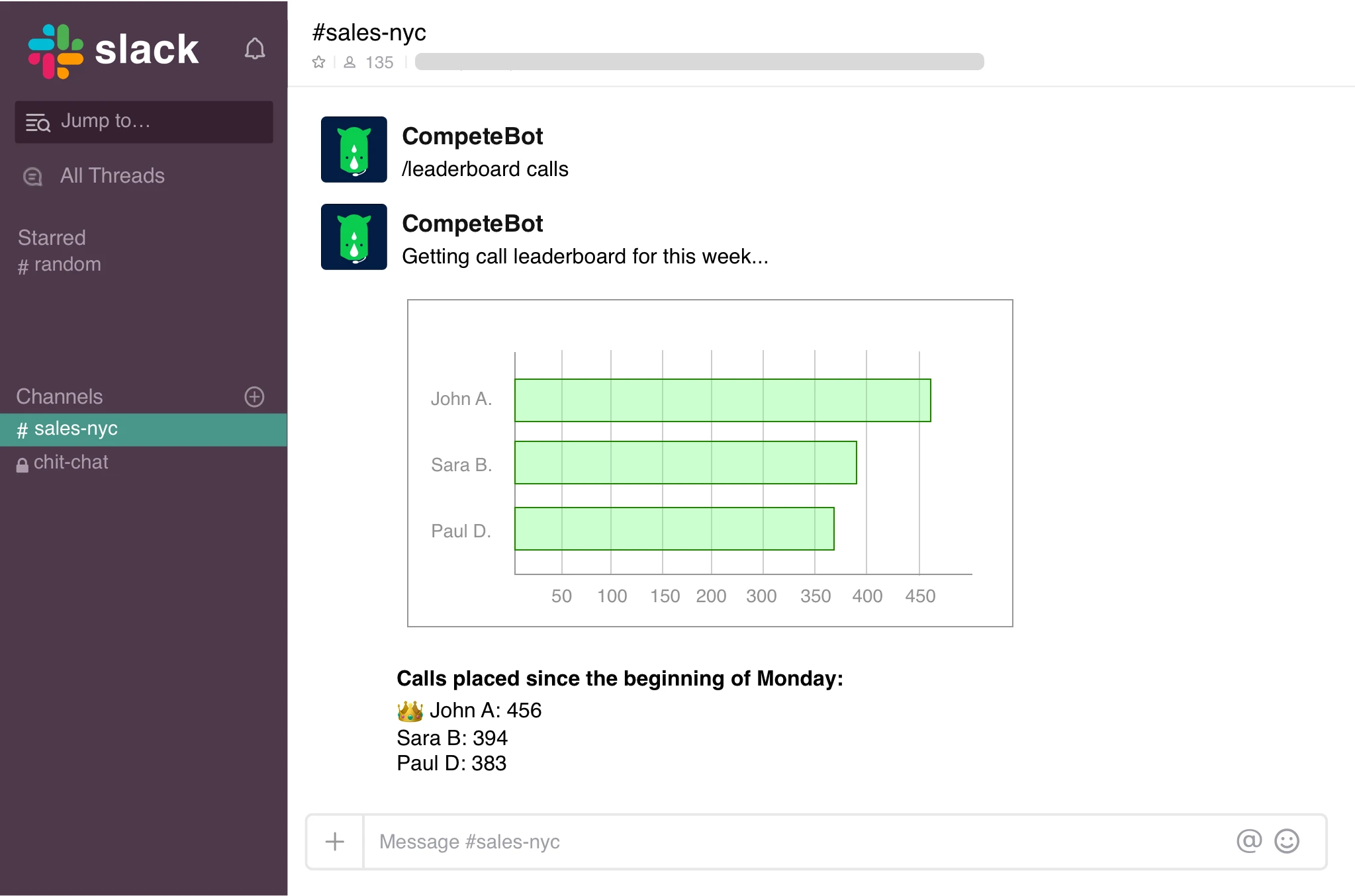This screenshot has width=1355, height=896.
Task: Click CompeteBot name above /leaderboard calls
Action: [x=473, y=136]
